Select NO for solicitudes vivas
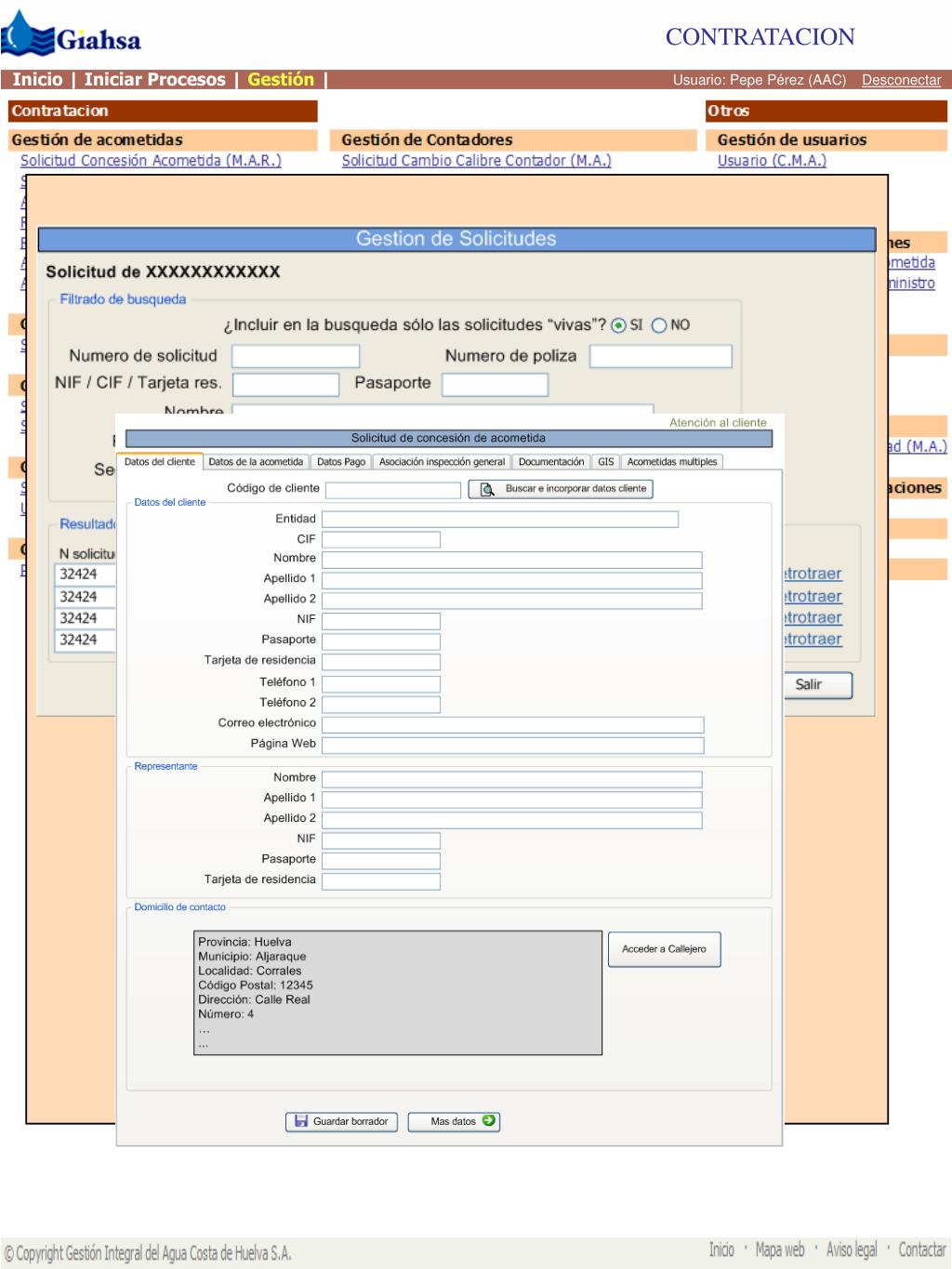Image resolution: width=952 pixels, height=1269 pixels. pyautogui.click(x=659, y=325)
